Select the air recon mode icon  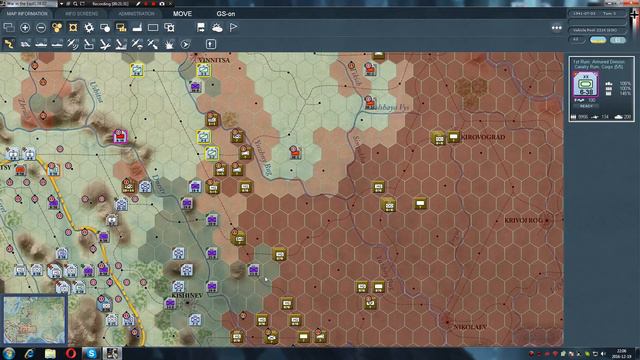point(73,44)
